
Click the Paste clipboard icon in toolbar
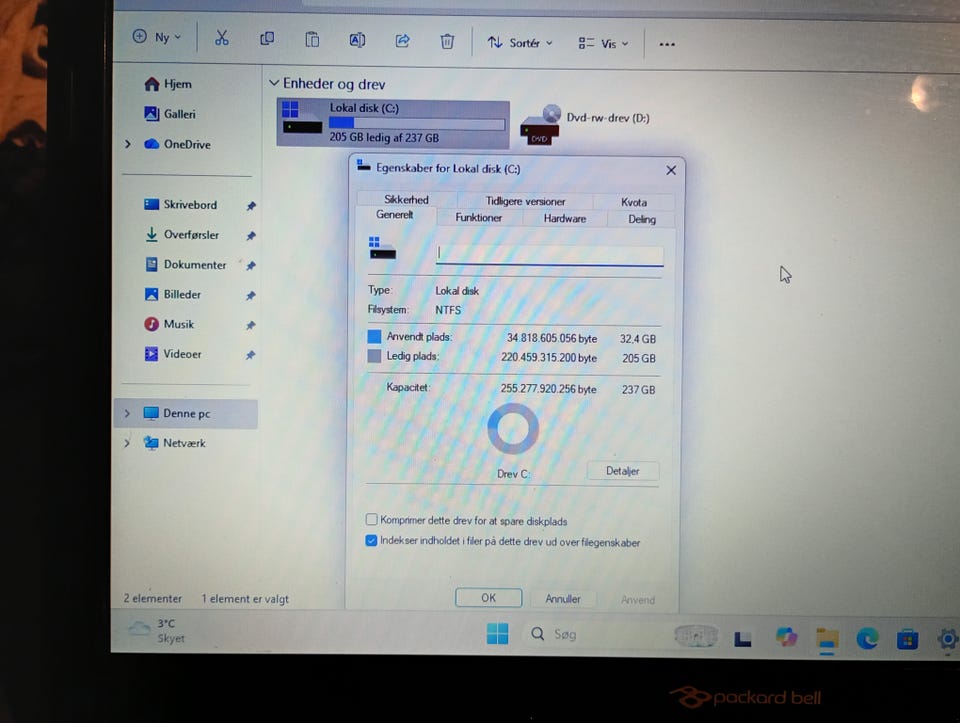point(312,40)
